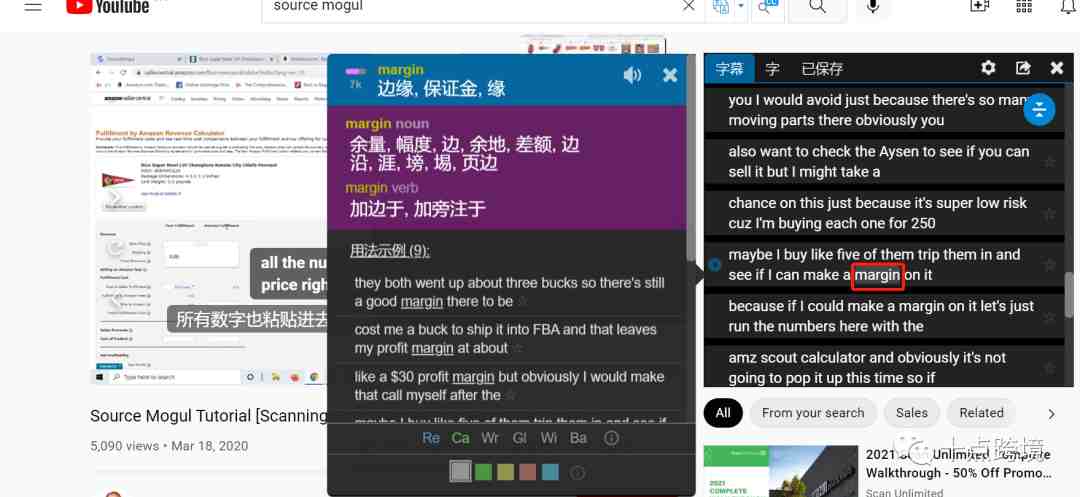Open the YouTube apps grid

pos(1024,6)
